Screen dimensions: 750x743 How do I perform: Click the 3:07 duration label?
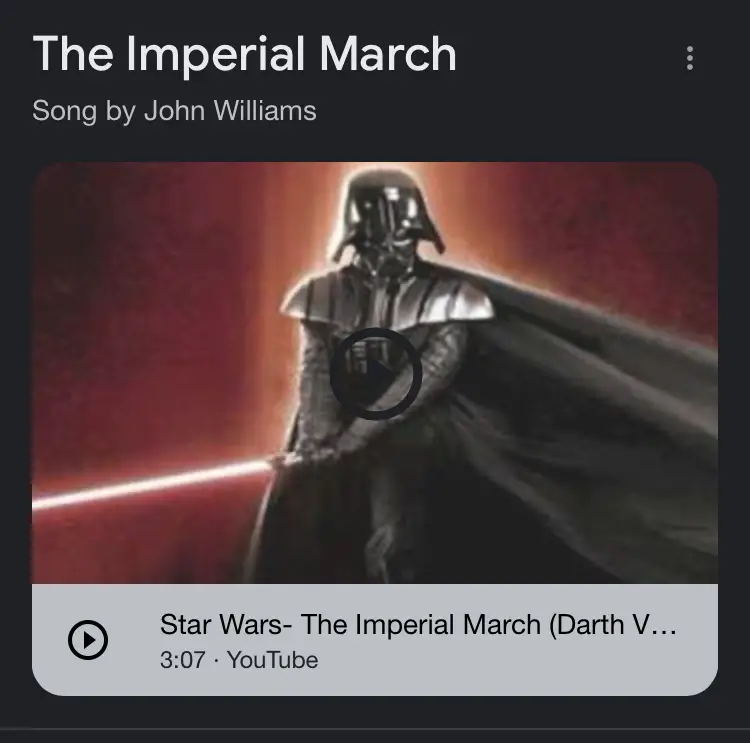click(x=183, y=660)
